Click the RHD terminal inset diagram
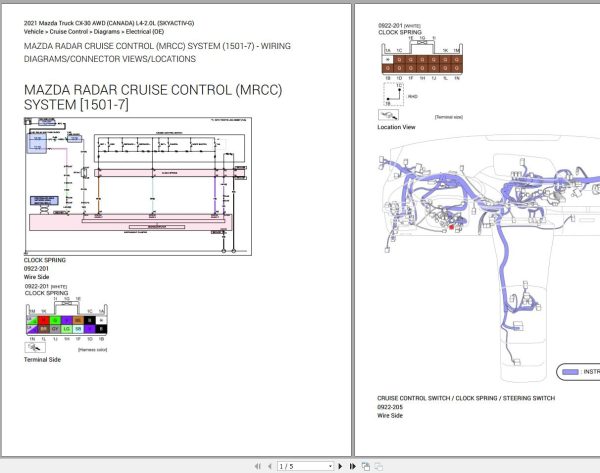 click(394, 94)
